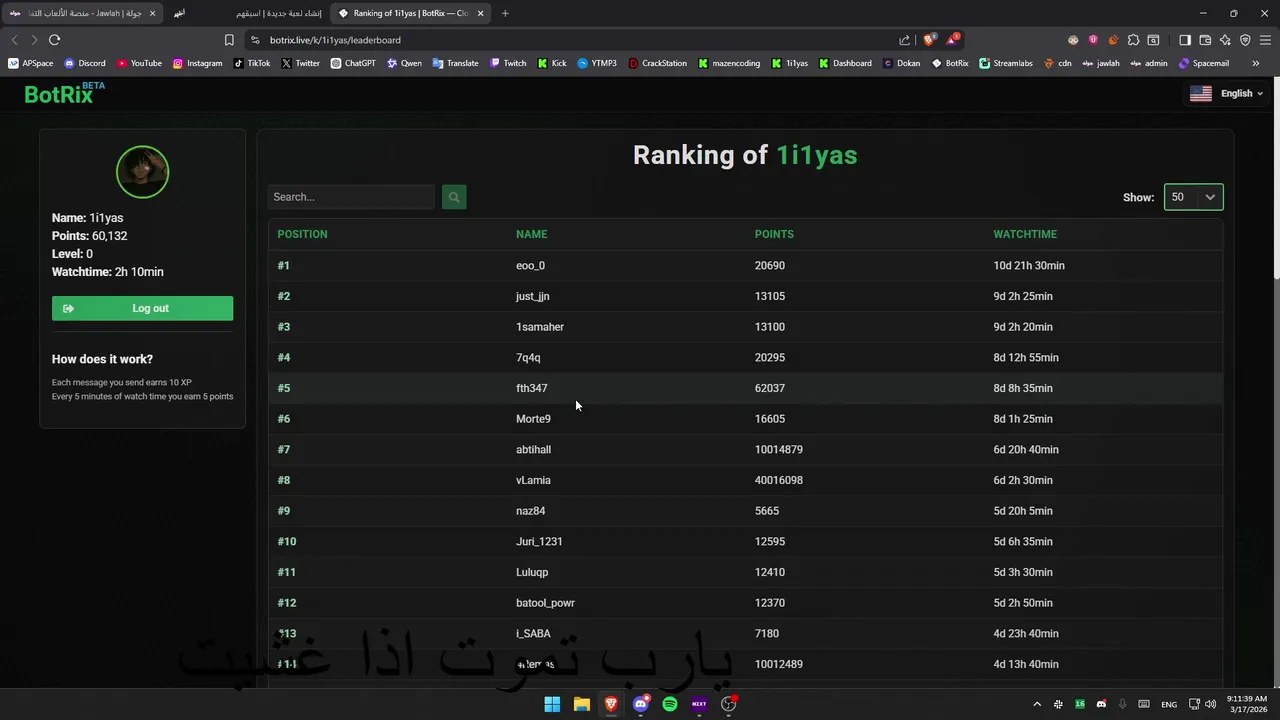
Task: Click the leaderboard Search input field
Action: click(x=351, y=197)
